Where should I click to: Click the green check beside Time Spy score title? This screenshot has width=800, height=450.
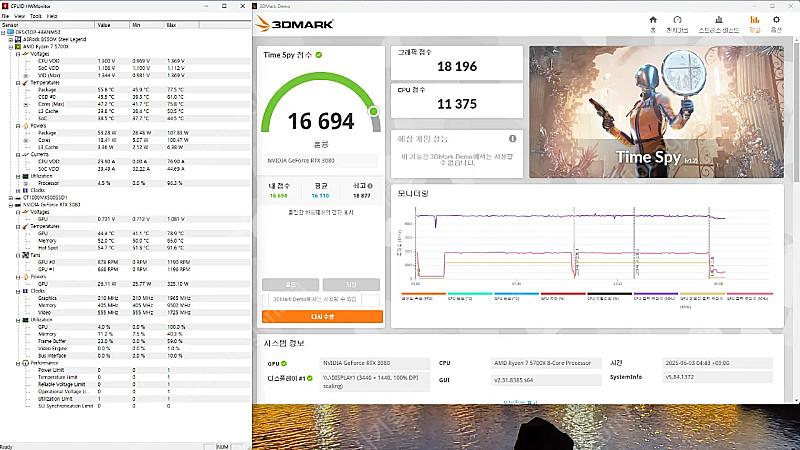(x=319, y=55)
